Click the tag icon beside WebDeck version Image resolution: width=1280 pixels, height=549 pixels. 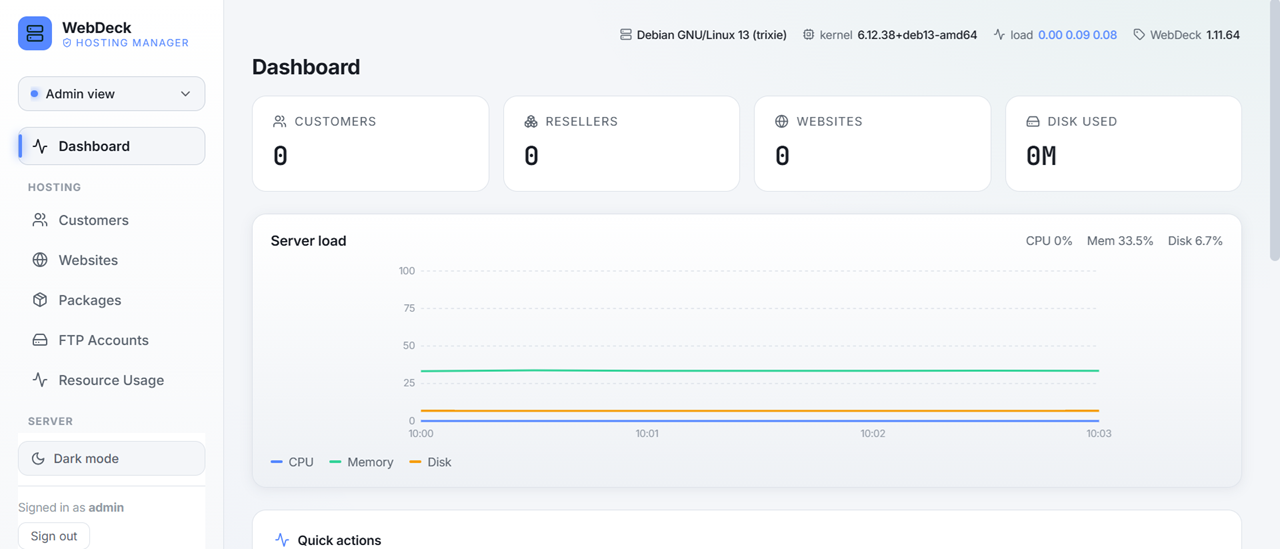click(1139, 34)
